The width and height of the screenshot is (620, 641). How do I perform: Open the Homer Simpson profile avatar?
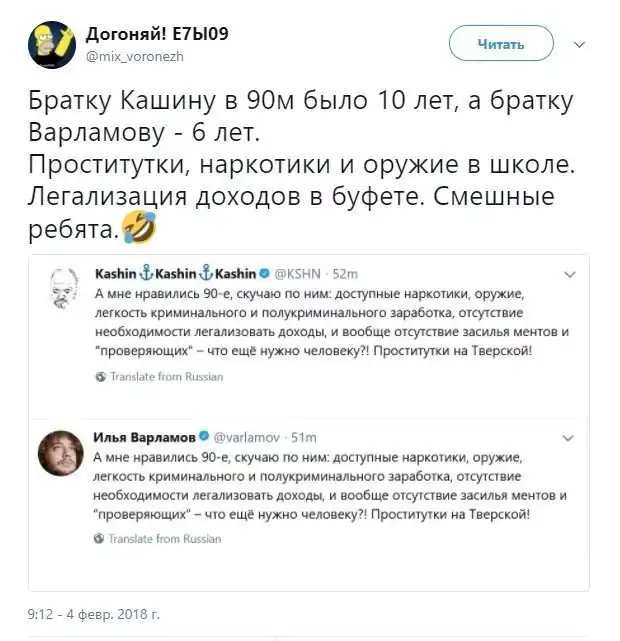52,45
